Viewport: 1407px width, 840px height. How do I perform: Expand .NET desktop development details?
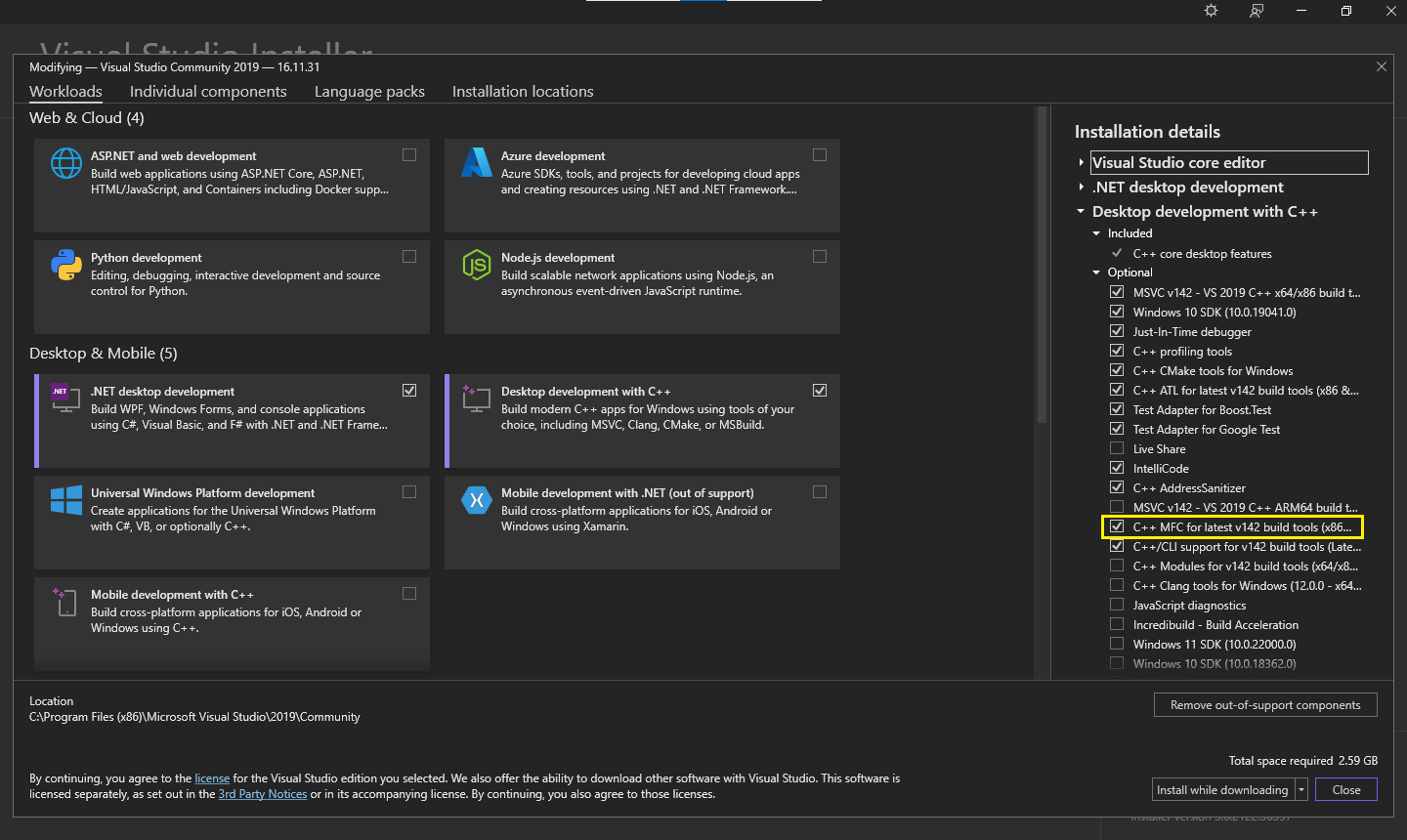point(1081,187)
